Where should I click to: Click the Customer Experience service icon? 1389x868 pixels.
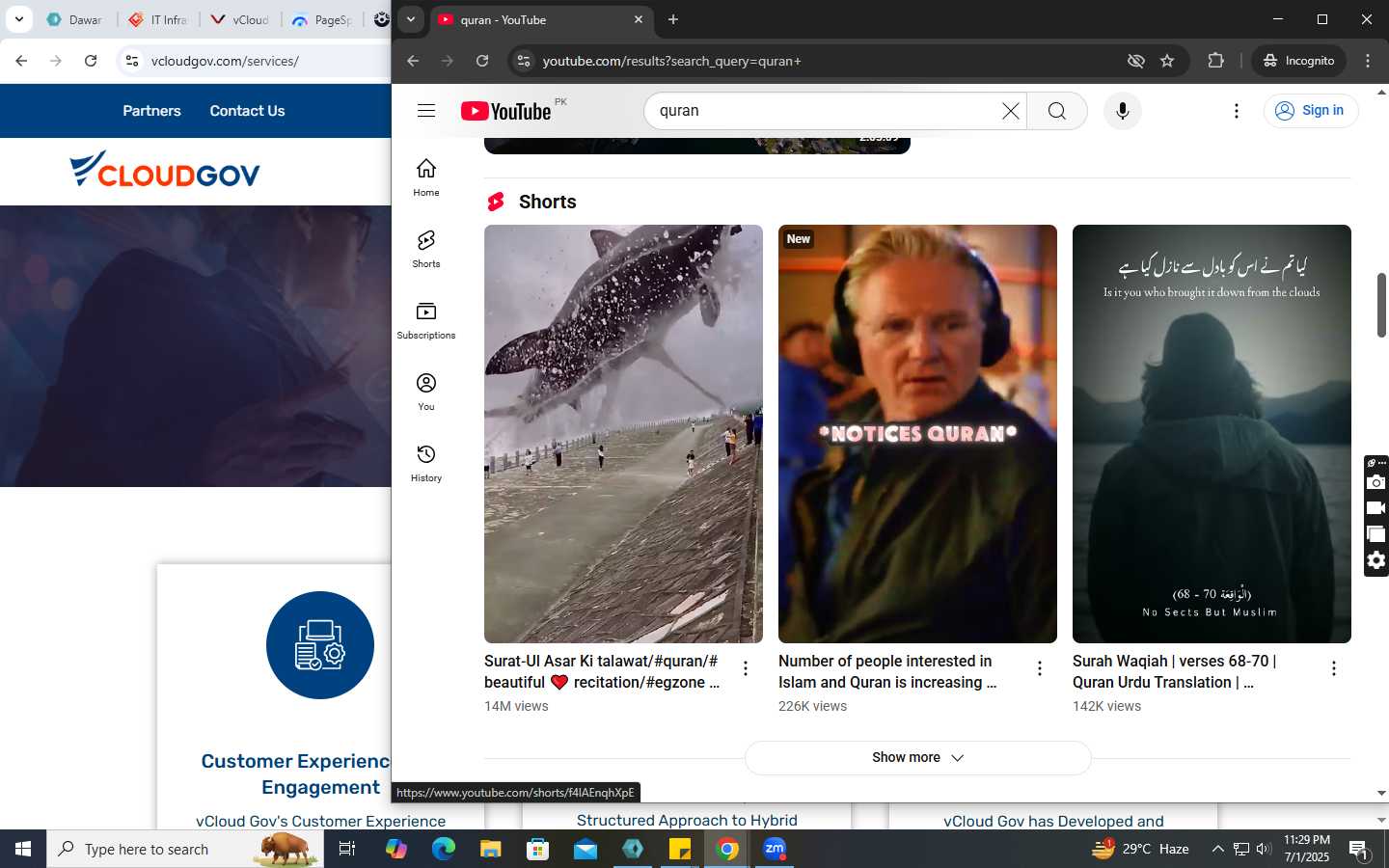point(320,645)
